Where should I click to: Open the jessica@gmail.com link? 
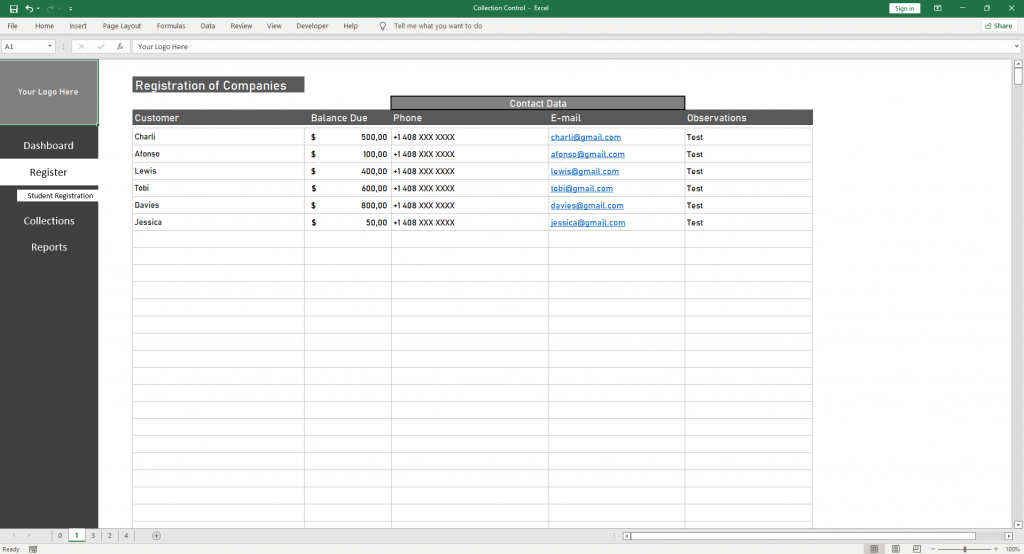(x=588, y=222)
